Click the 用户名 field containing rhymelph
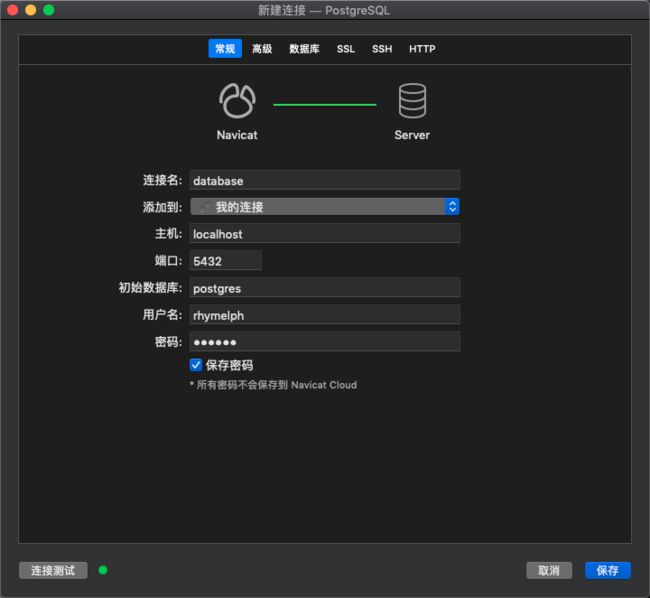Viewport: 650px width, 598px height. [325, 315]
